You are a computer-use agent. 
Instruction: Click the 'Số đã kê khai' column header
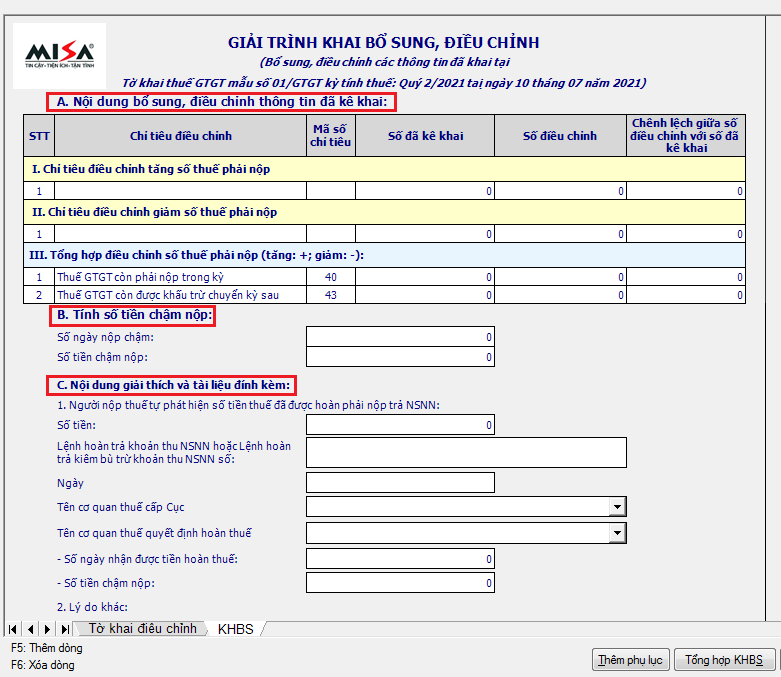point(425,135)
